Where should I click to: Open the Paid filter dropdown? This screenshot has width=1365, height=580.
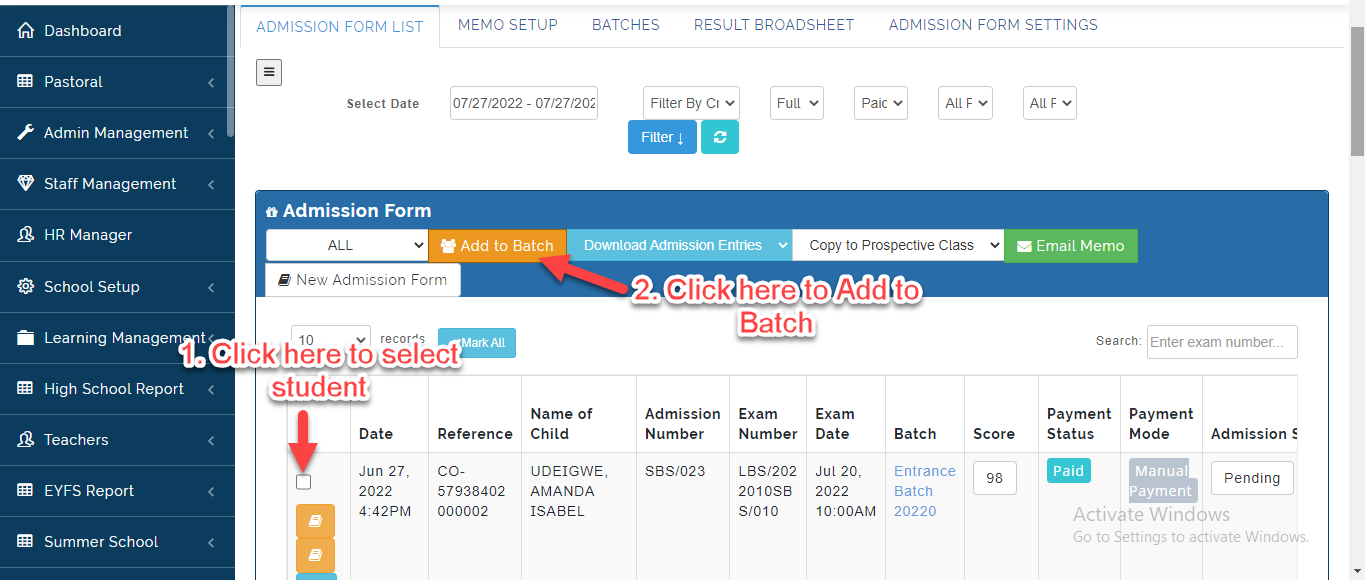[881, 103]
